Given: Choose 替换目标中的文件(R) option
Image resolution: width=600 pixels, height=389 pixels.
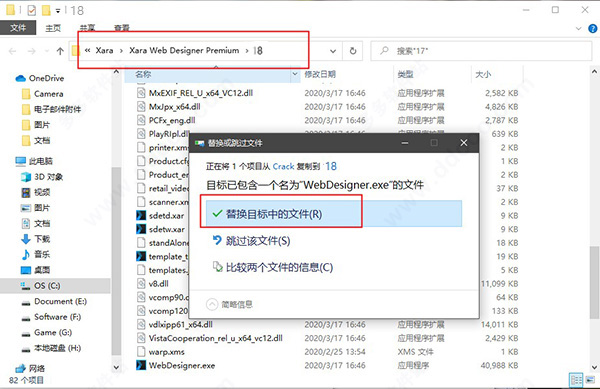Looking at the screenshot, I should [334, 214].
